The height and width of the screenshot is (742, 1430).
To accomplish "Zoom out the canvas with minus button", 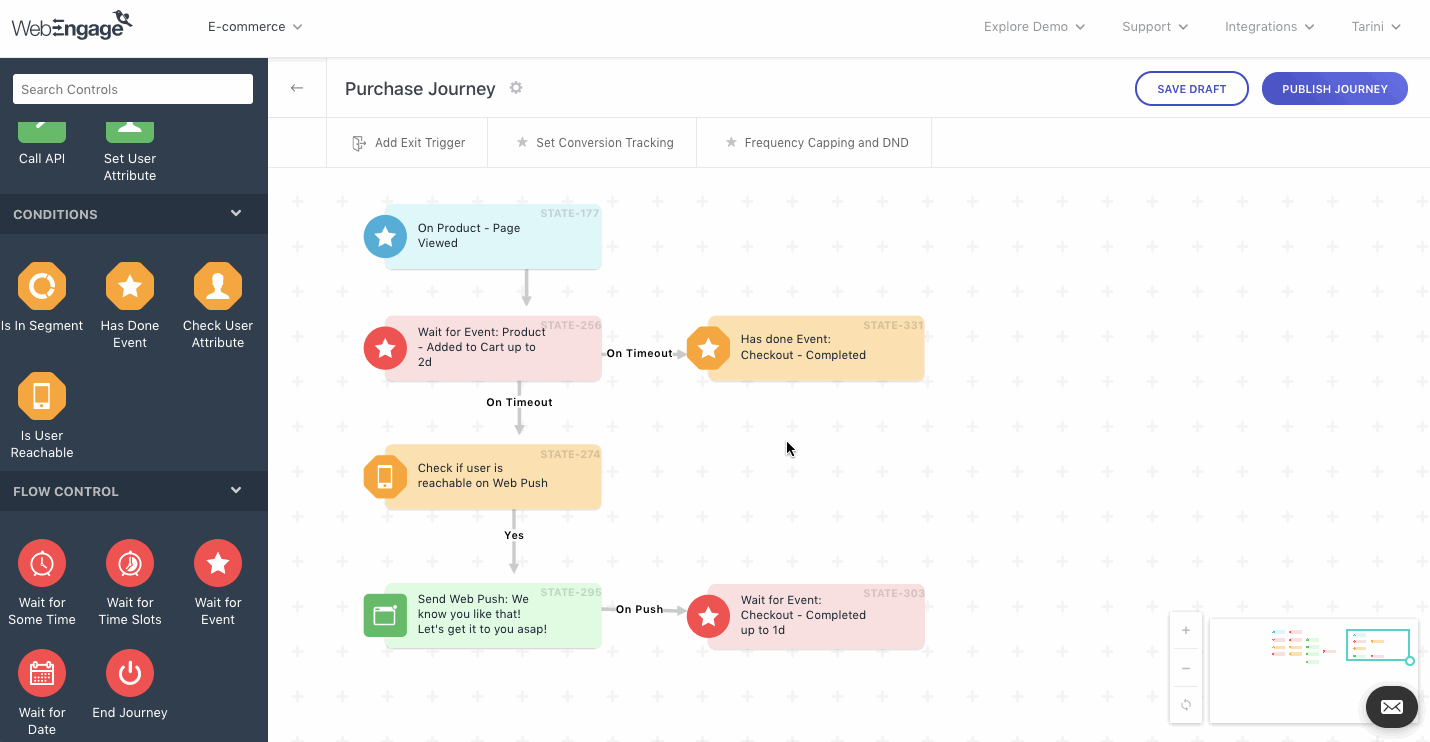I will 1186,668.
